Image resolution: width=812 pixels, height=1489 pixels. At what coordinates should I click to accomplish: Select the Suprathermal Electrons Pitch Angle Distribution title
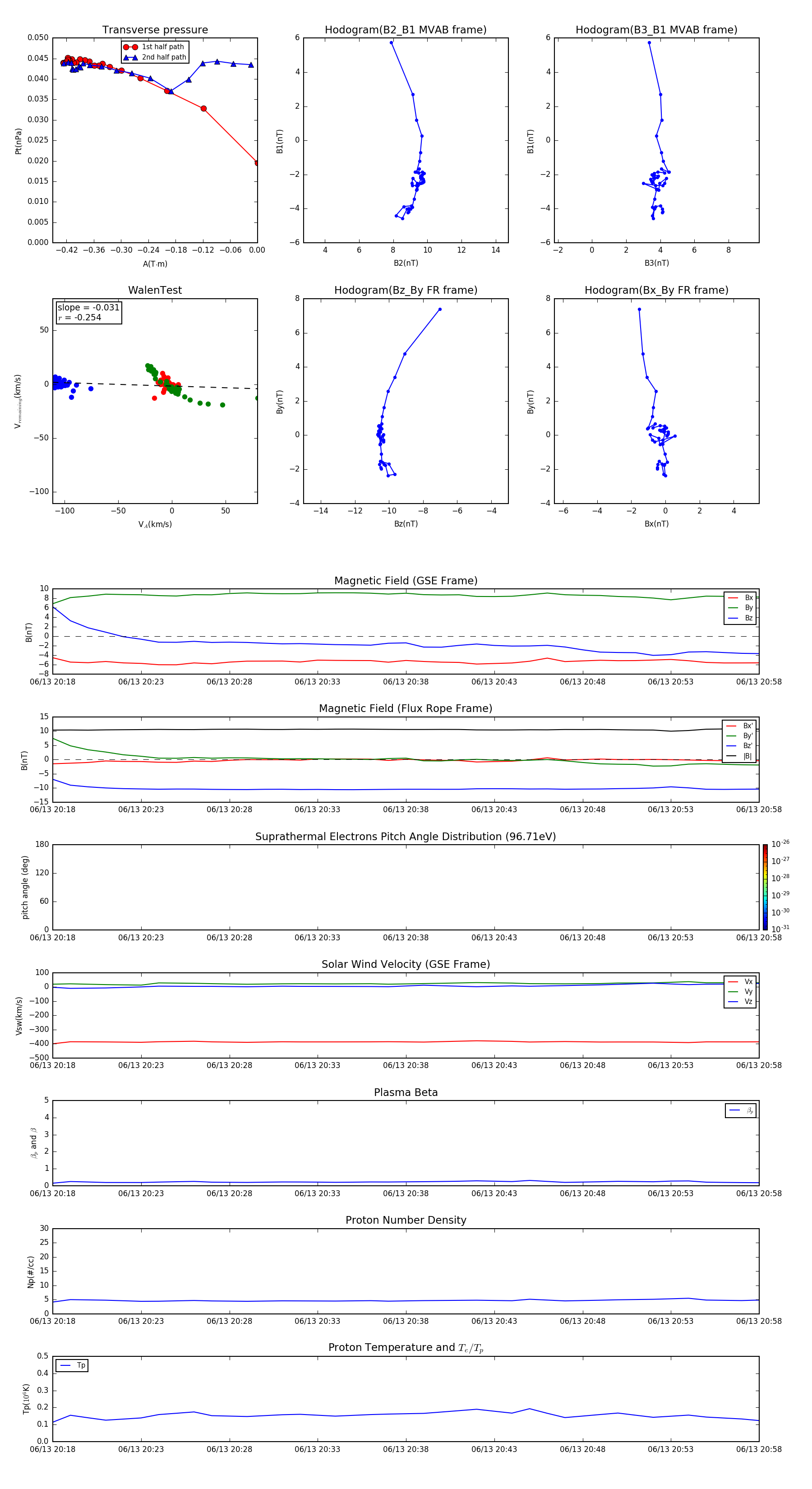point(406,837)
